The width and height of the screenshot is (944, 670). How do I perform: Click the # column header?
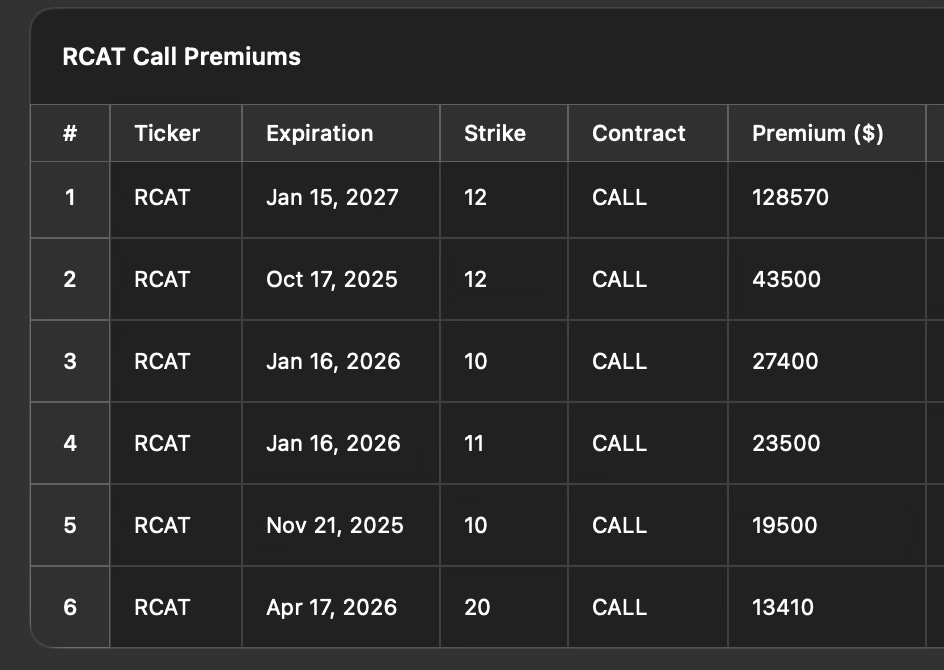(x=70, y=133)
